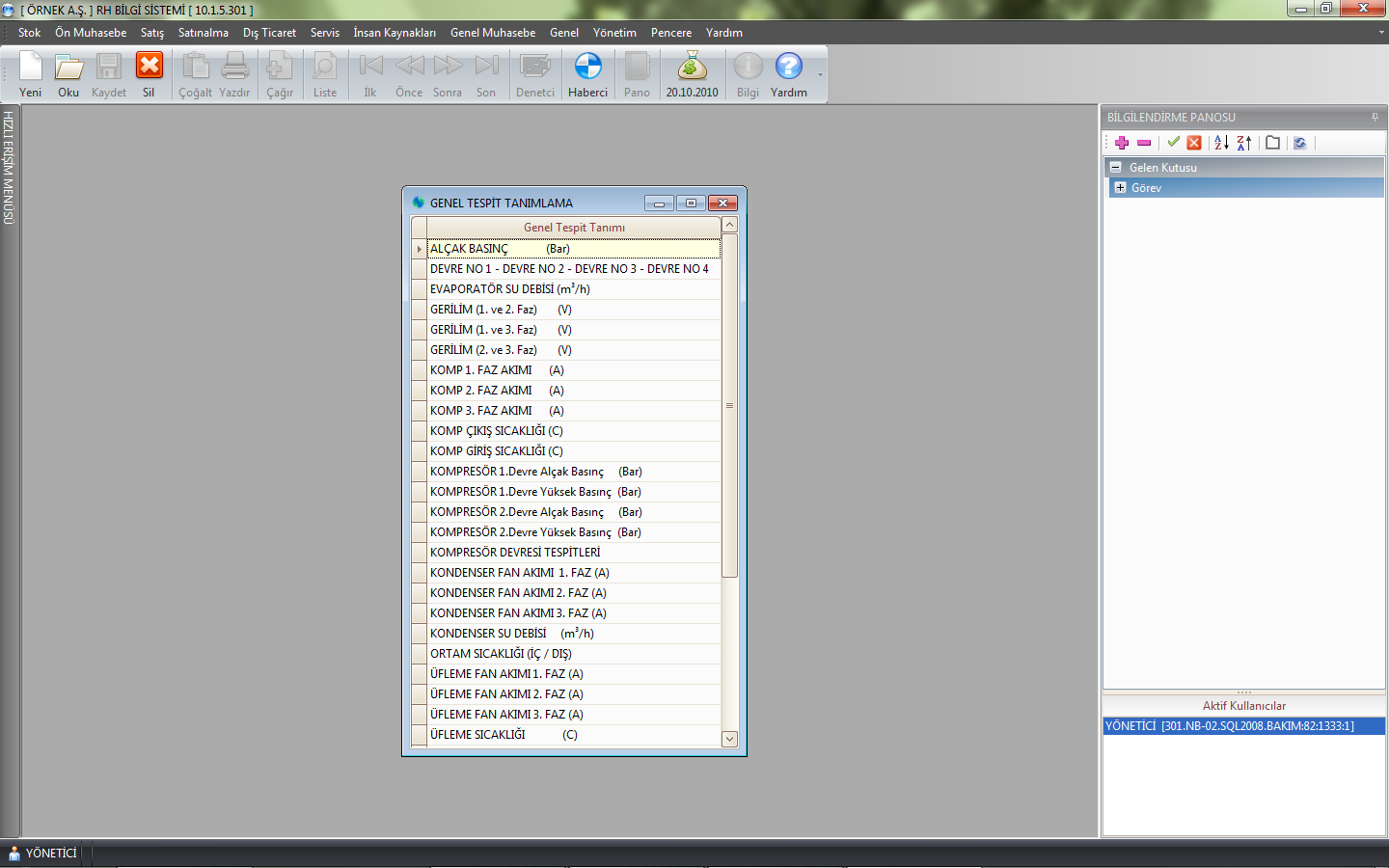1389x868 pixels.
Task: Click the Yeni (new record) toolbar icon
Action: [31, 74]
